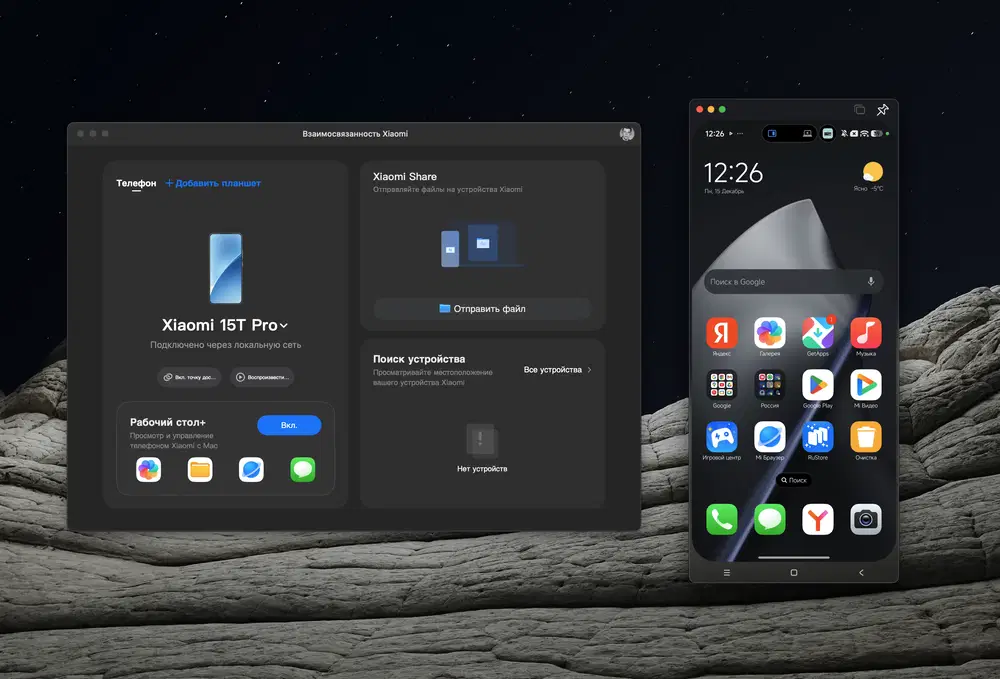Click the multi-window icon in phone mirror titlebar

click(860, 110)
